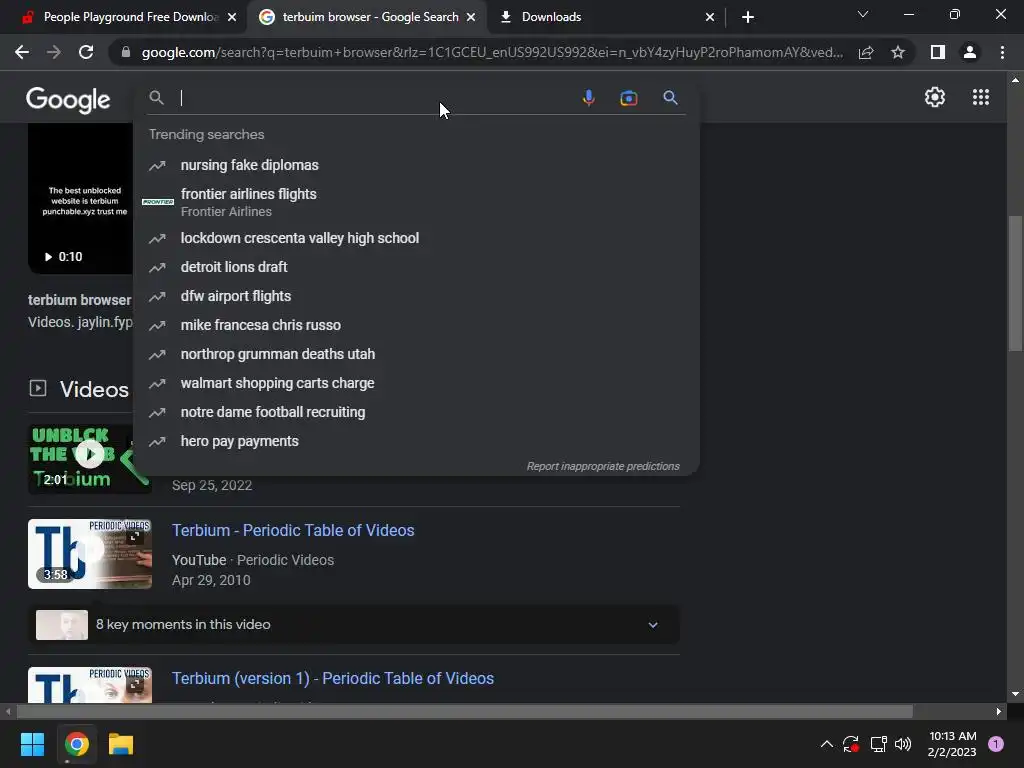Click the vertical page scrollbar
The image size is (1024, 768).
[1015, 283]
